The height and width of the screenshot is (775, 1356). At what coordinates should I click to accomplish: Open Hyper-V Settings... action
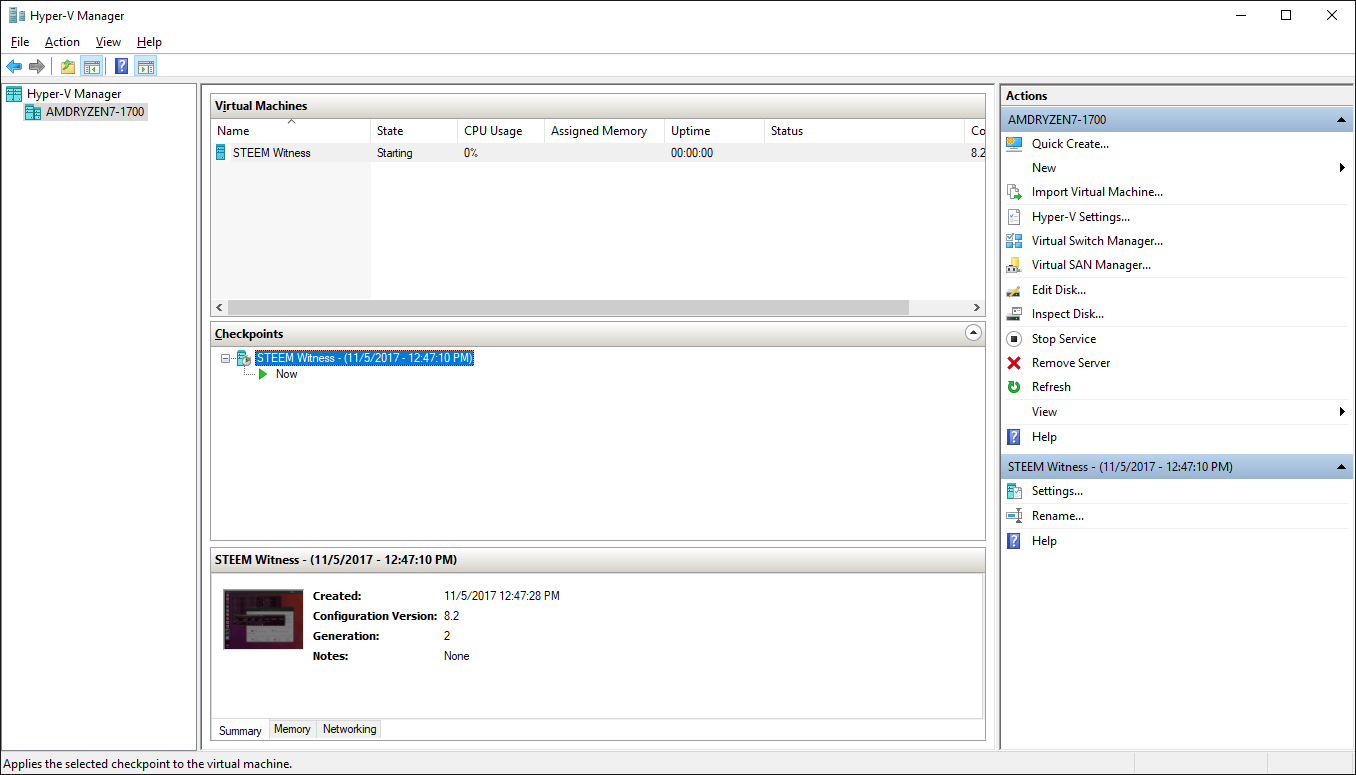click(x=1081, y=217)
